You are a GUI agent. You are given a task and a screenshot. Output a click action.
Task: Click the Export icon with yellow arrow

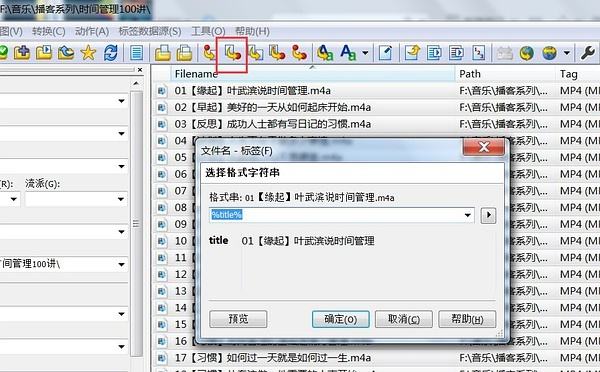pyautogui.click(x=412, y=53)
